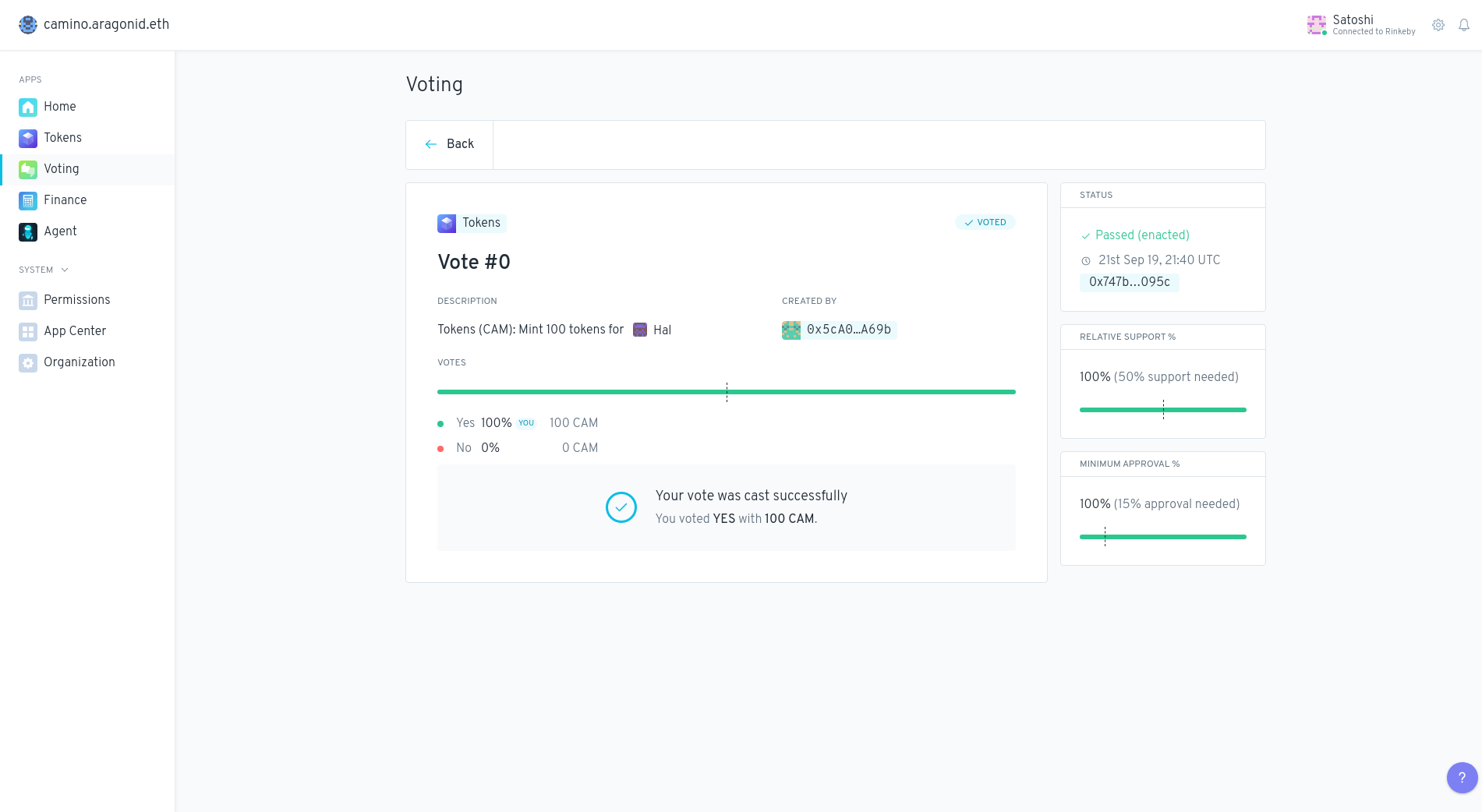Image resolution: width=1482 pixels, height=812 pixels.
Task: Click the notifications bell icon
Action: click(1464, 25)
